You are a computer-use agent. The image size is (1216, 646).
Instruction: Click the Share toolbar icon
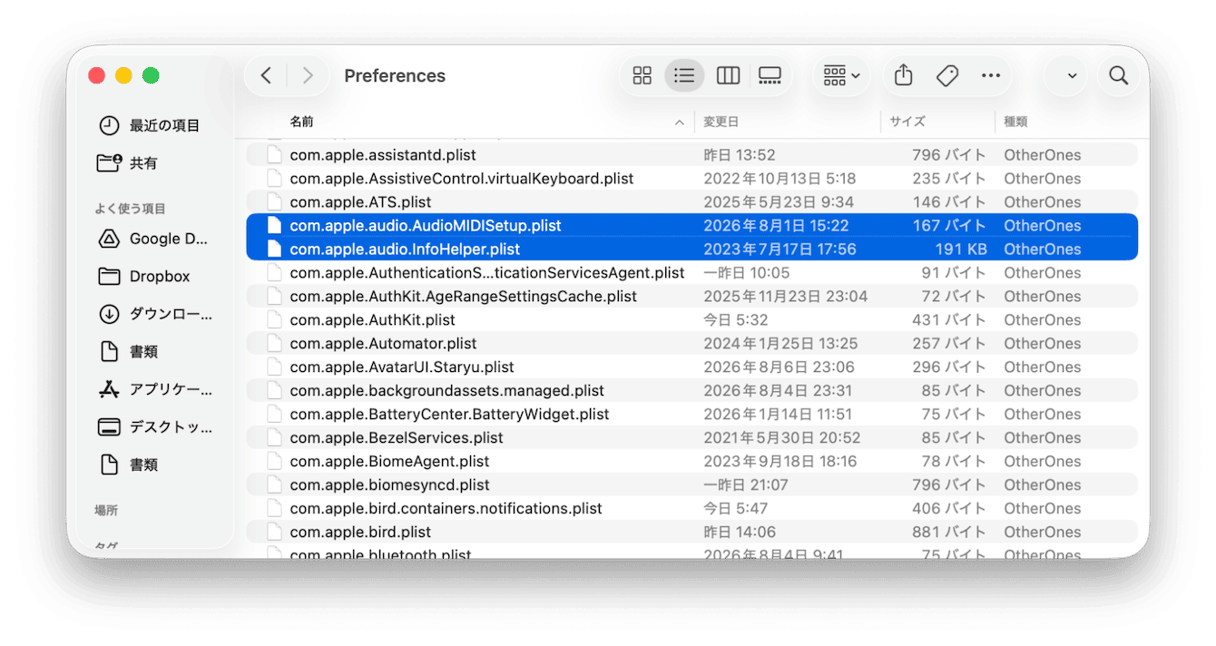pos(903,76)
